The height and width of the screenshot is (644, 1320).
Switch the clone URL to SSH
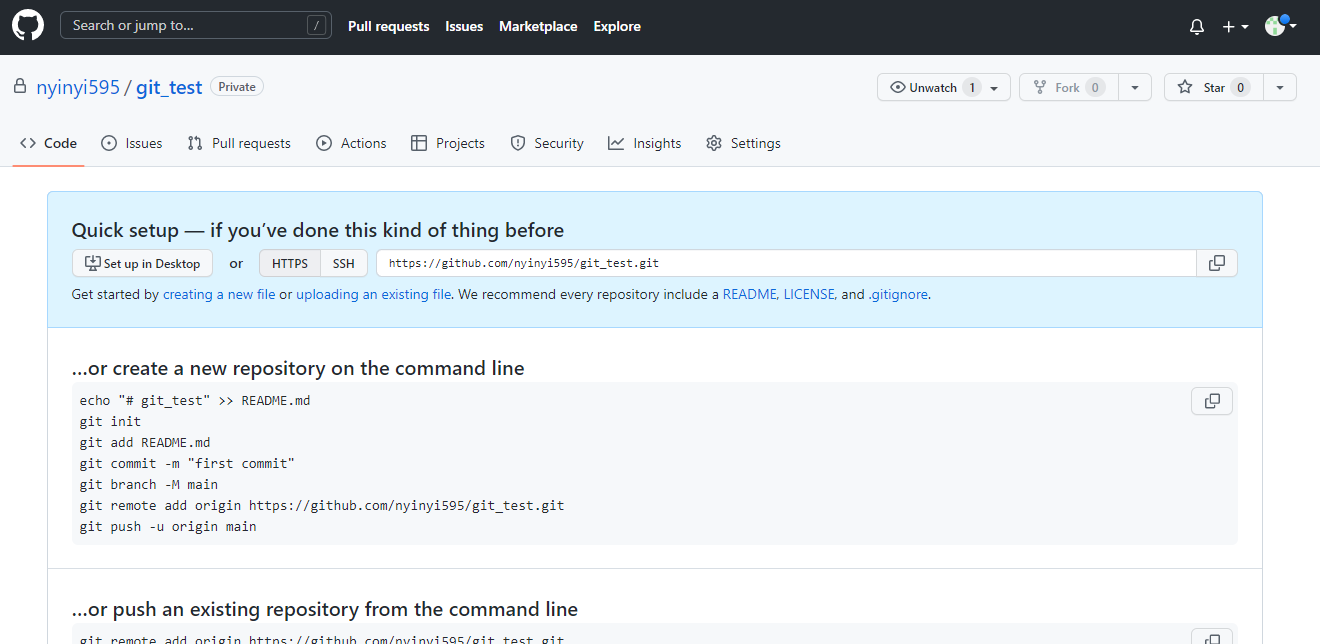[x=344, y=263]
